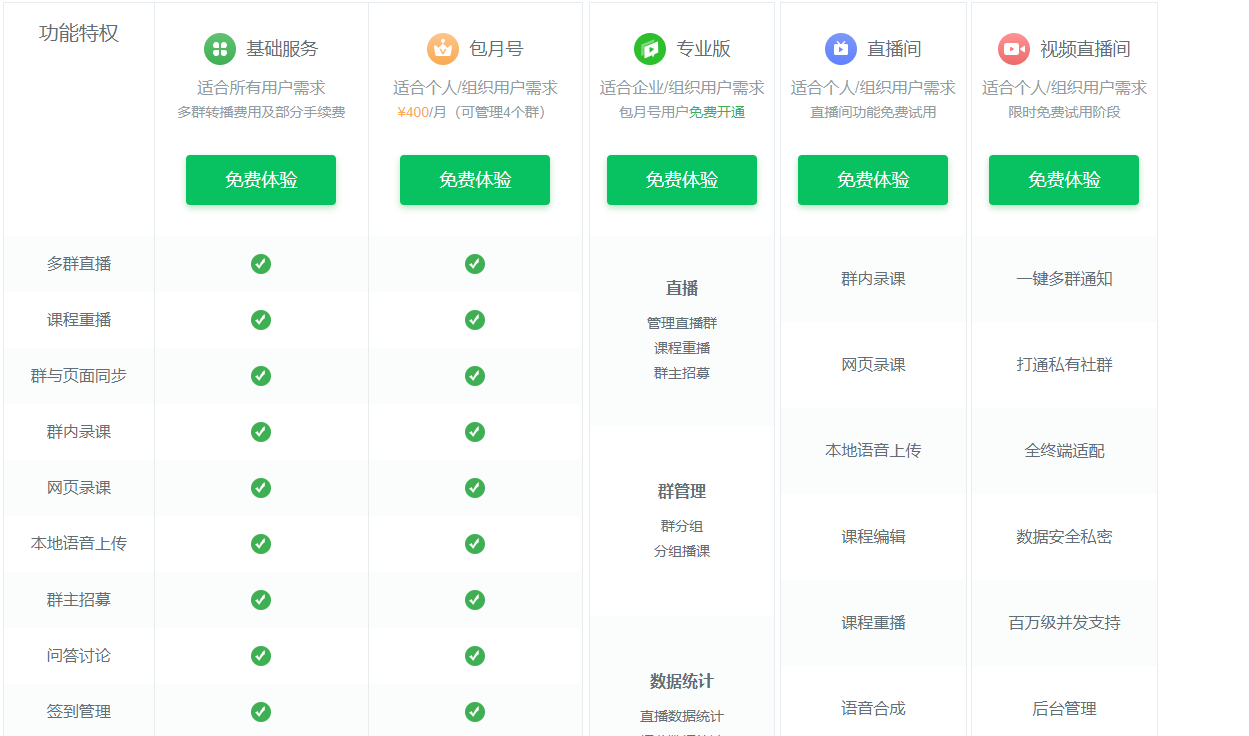
Task: Click the 群内录课 checkmark under 基础服务
Action: coord(261,432)
